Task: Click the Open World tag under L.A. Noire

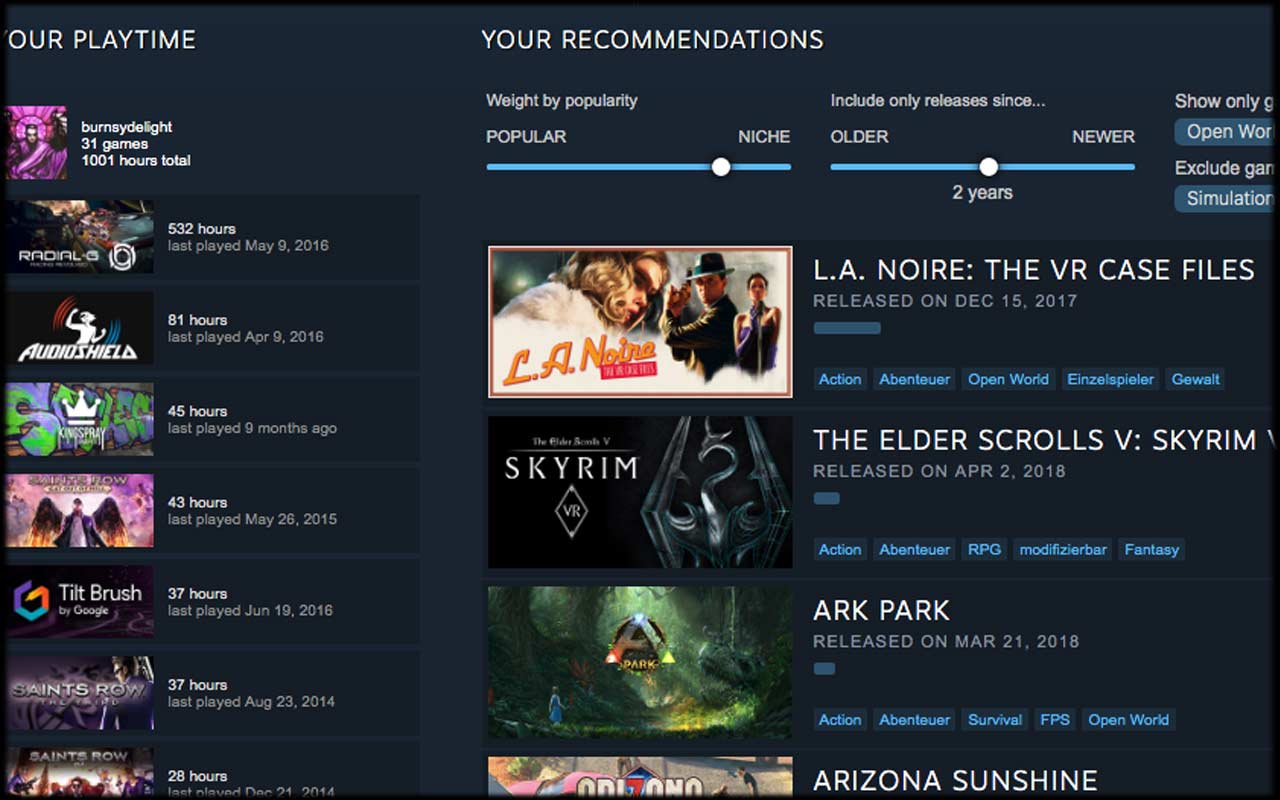Action: pyautogui.click(x=1008, y=379)
